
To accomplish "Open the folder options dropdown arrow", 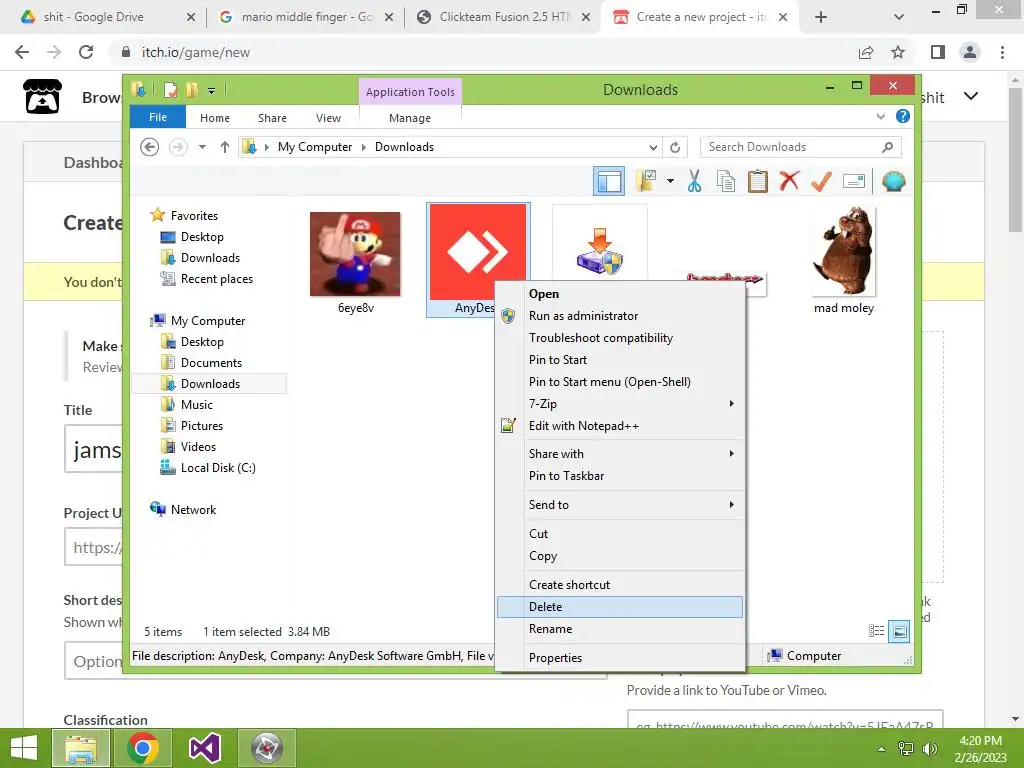I will coord(670,181).
